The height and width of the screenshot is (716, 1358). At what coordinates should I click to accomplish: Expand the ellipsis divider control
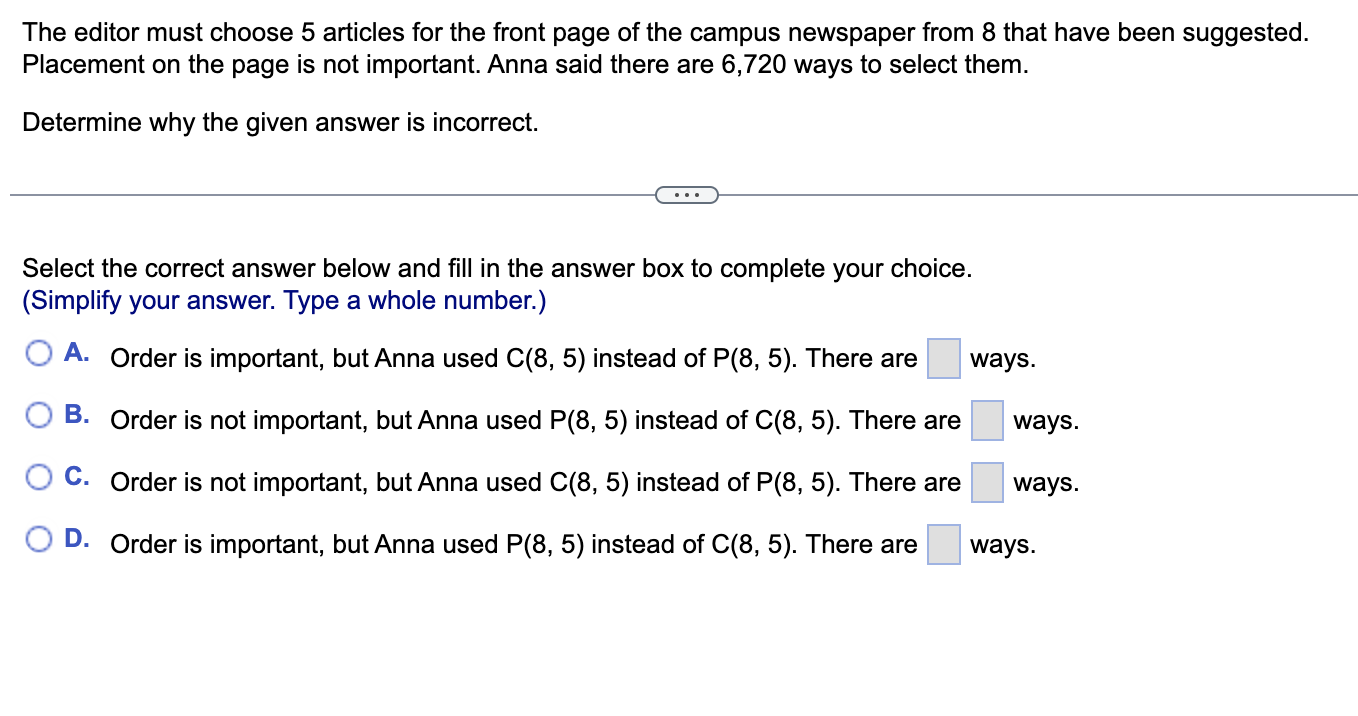(687, 194)
